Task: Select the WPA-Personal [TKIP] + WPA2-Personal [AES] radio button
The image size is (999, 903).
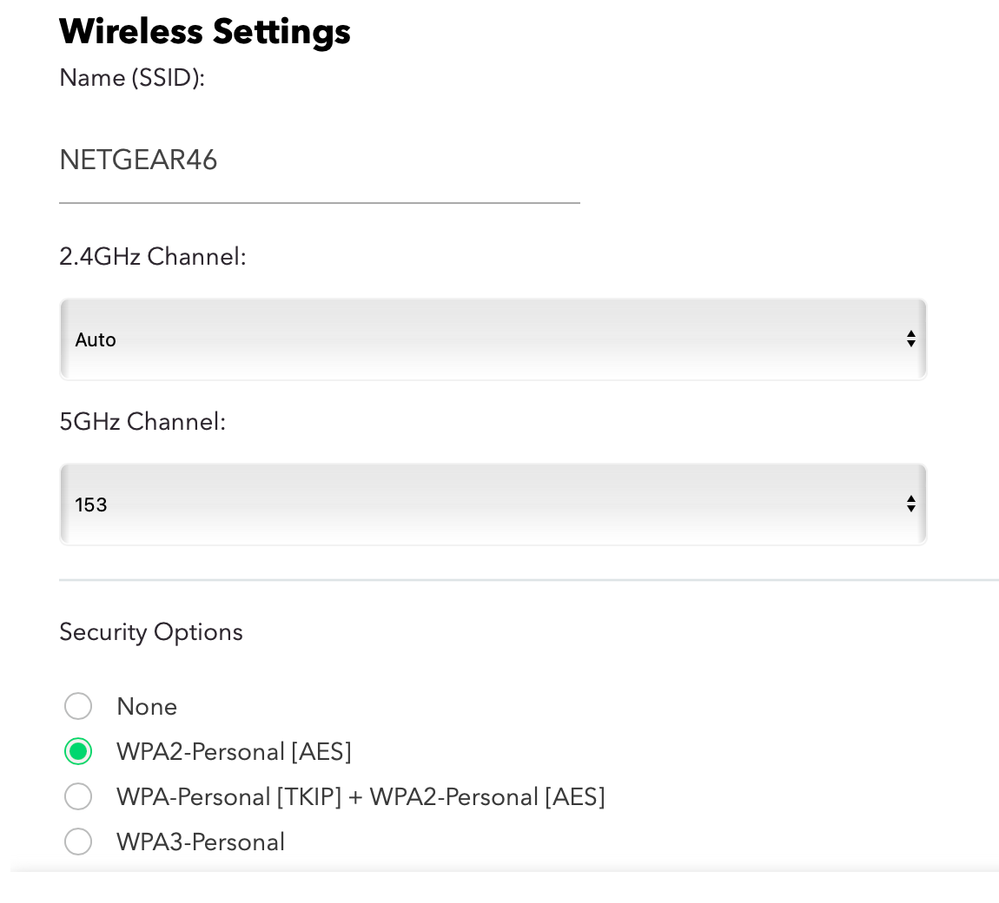Action: (x=78, y=797)
